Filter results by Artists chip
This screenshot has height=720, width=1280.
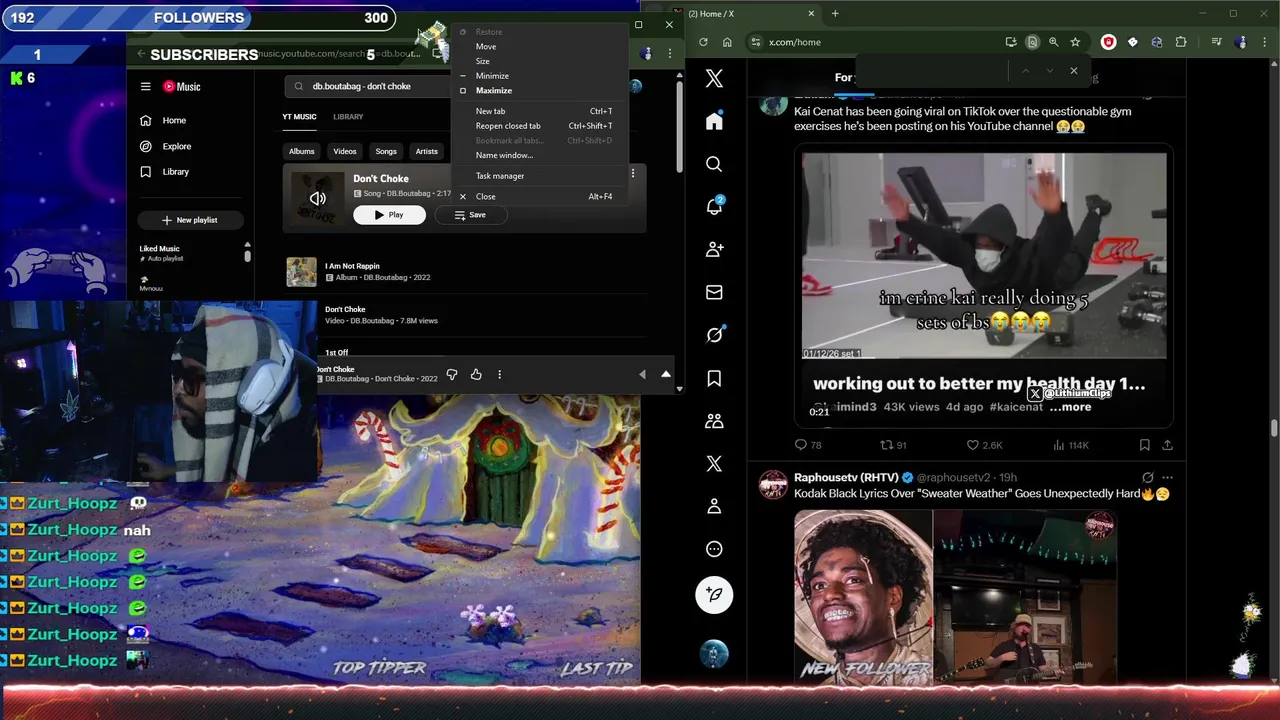pyautogui.click(x=427, y=151)
